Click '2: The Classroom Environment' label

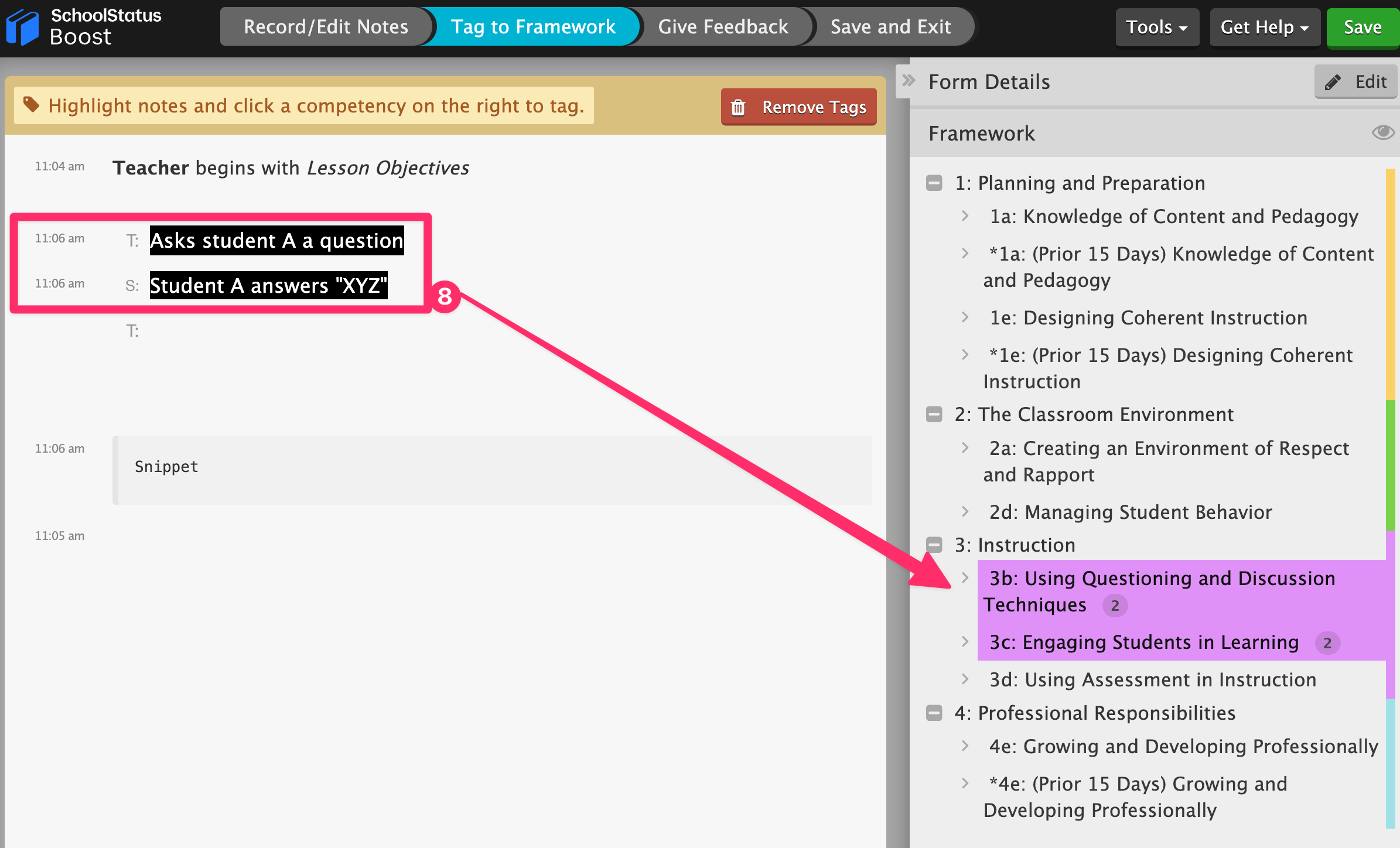1094,415
